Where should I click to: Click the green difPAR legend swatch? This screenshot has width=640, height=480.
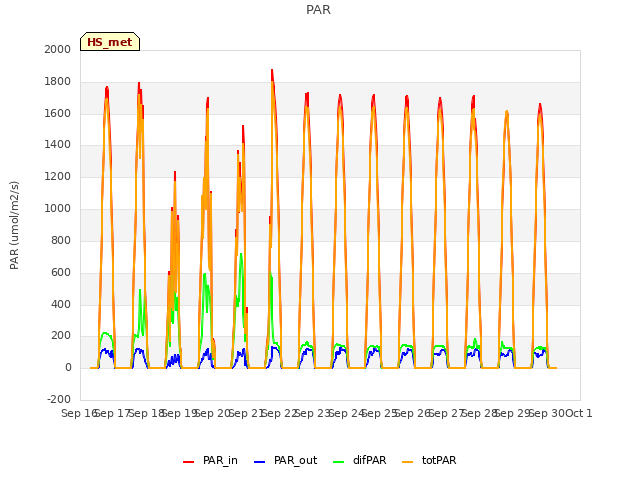pyautogui.click(x=339, y=462)
